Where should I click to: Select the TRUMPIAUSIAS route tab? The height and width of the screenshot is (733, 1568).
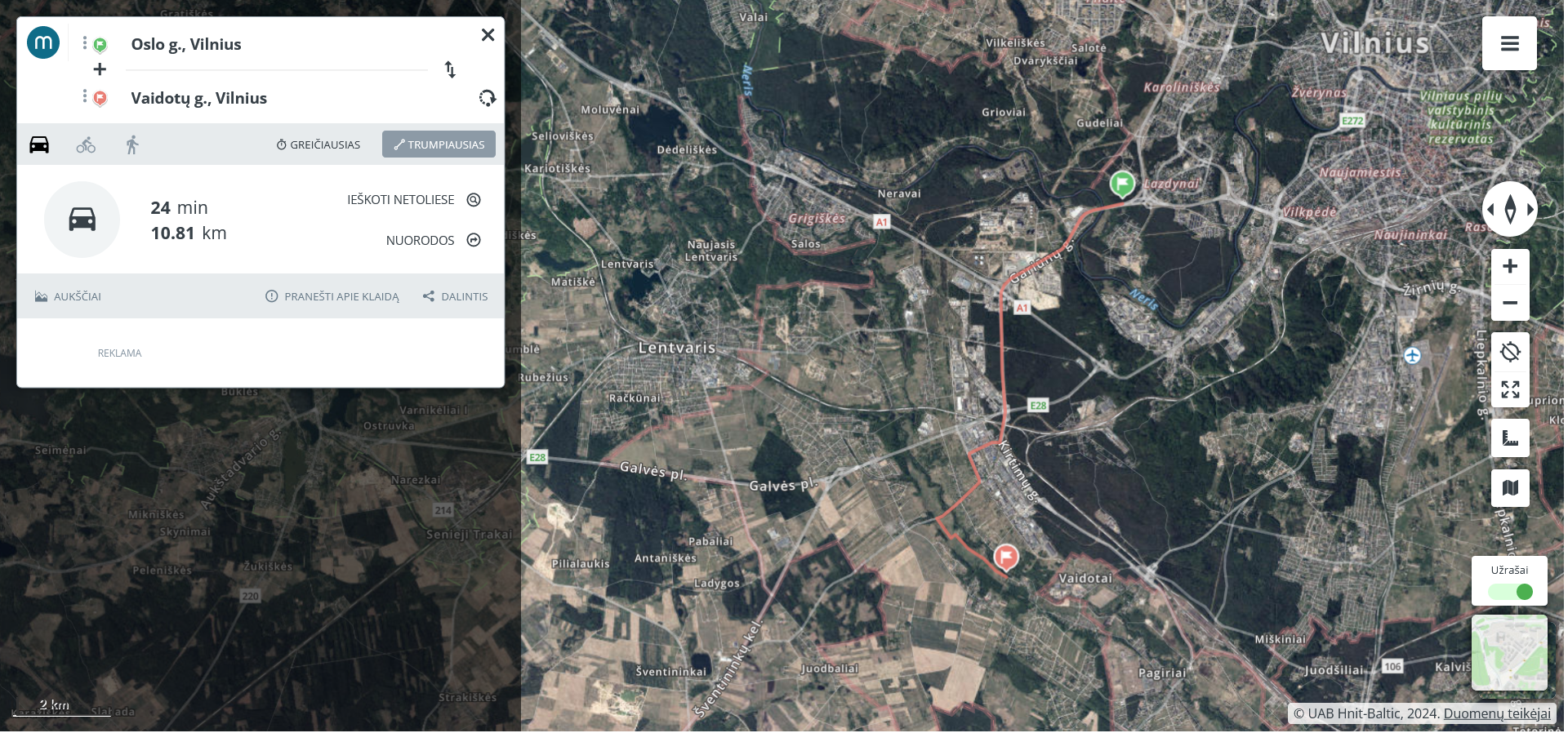tap(439, 144)
